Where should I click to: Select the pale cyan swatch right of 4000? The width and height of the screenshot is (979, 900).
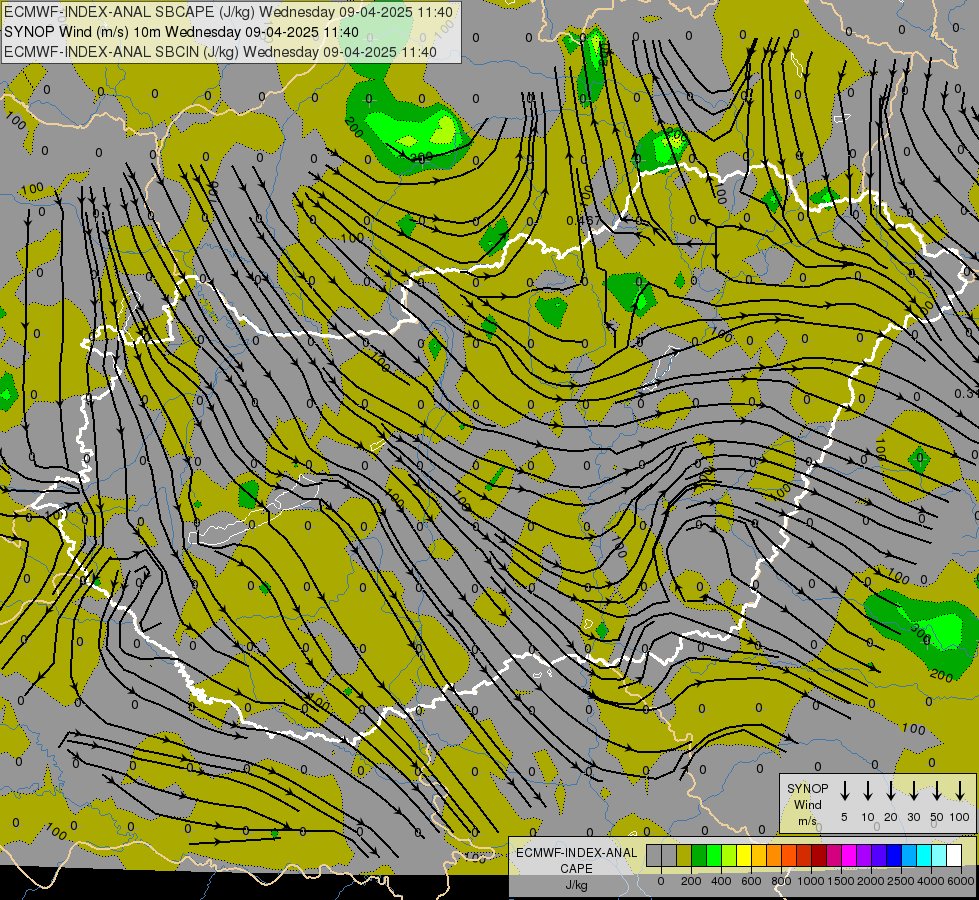point(938,855)
